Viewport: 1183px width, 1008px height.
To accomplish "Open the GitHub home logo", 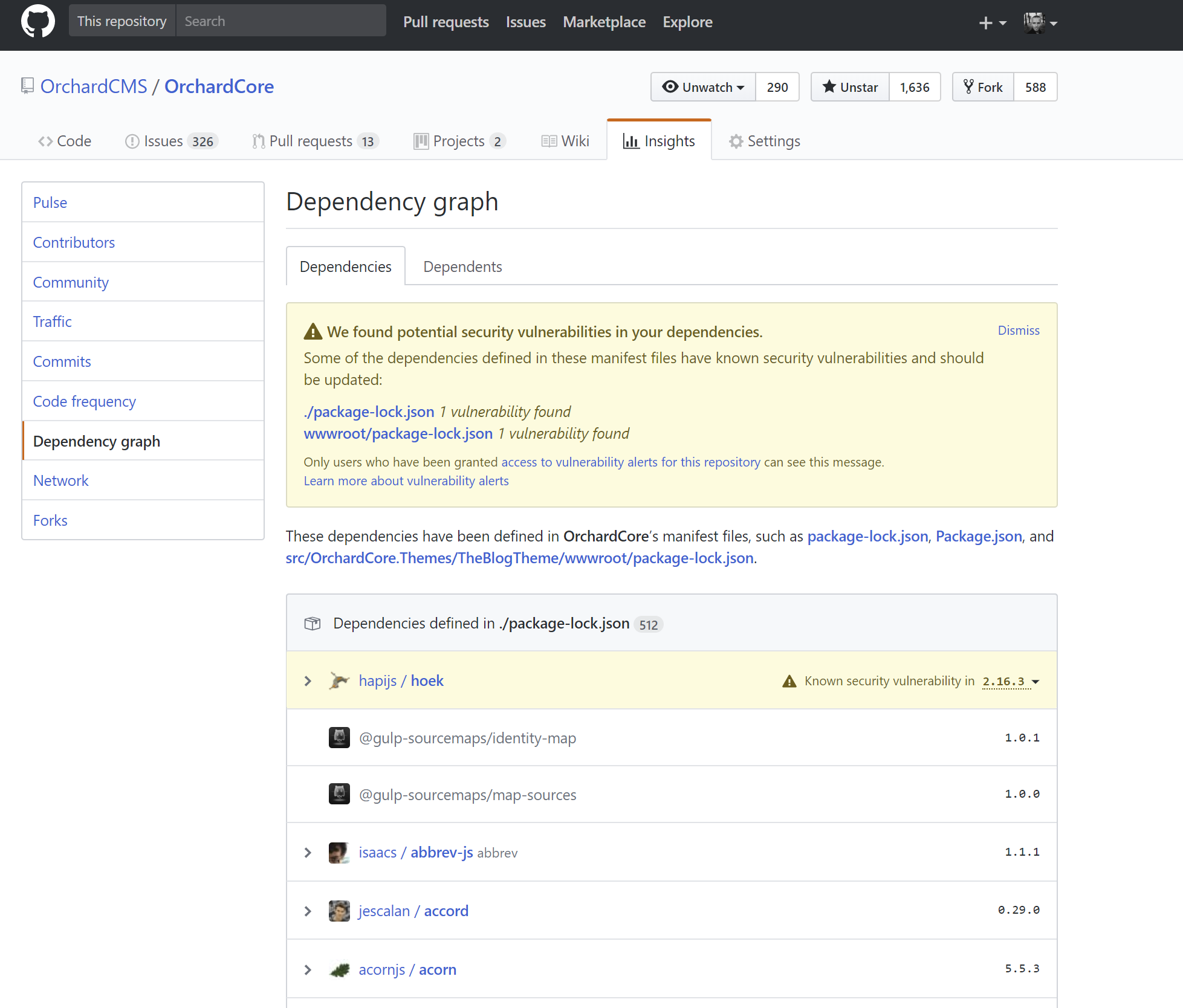I will (x=38, y=22).
